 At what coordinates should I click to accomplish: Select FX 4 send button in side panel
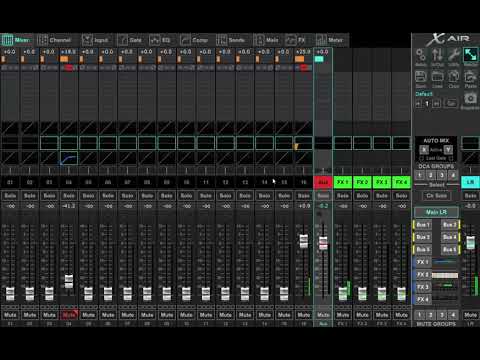pos(423,299)
